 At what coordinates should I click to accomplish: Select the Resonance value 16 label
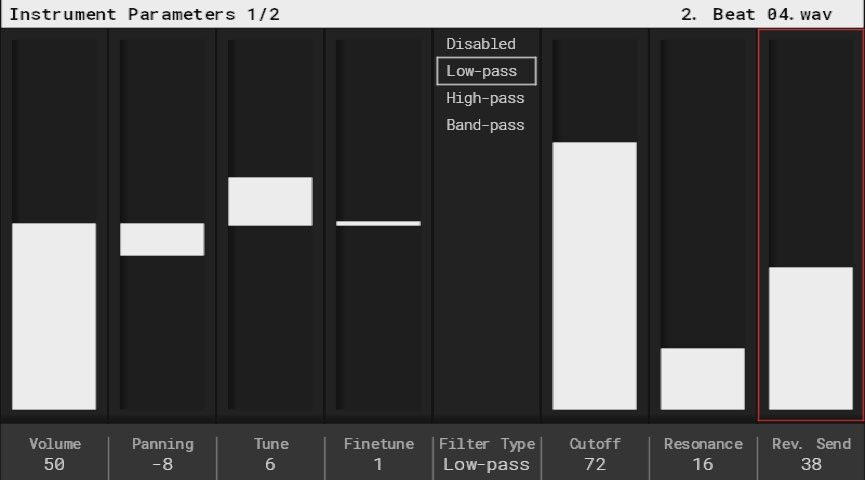703,464
